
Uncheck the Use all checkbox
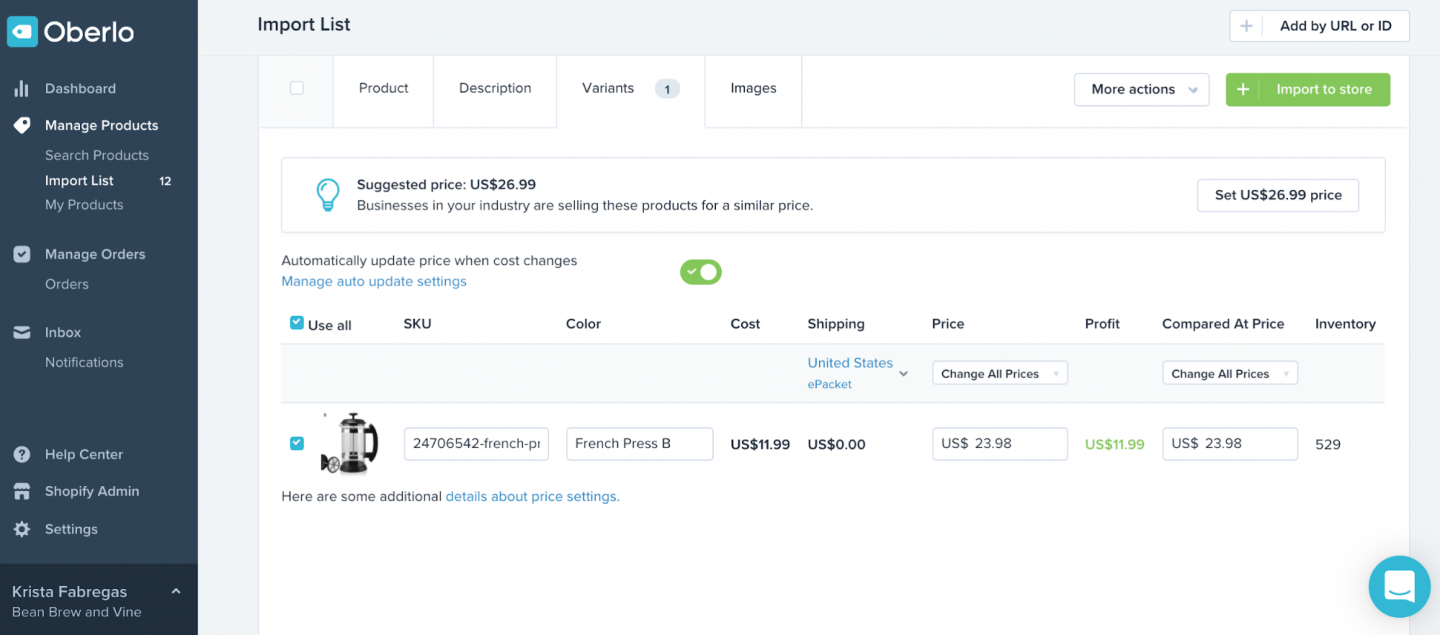pos(297,323)
